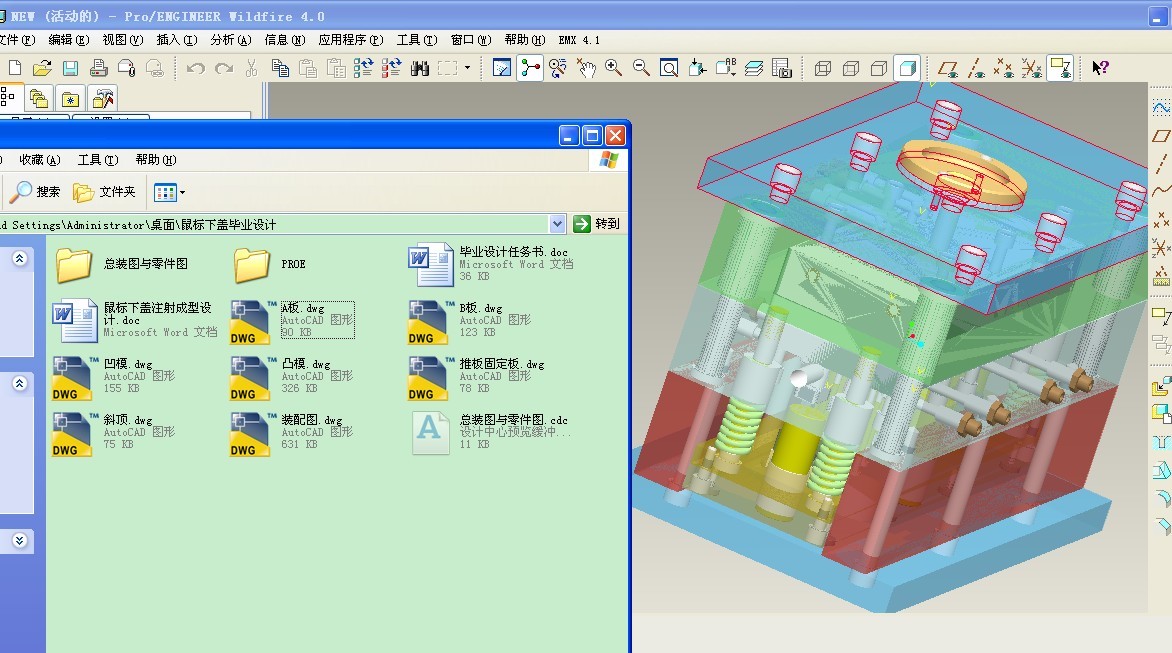Click the Zoom Out magnifier icon

click(x=641, y=68)
